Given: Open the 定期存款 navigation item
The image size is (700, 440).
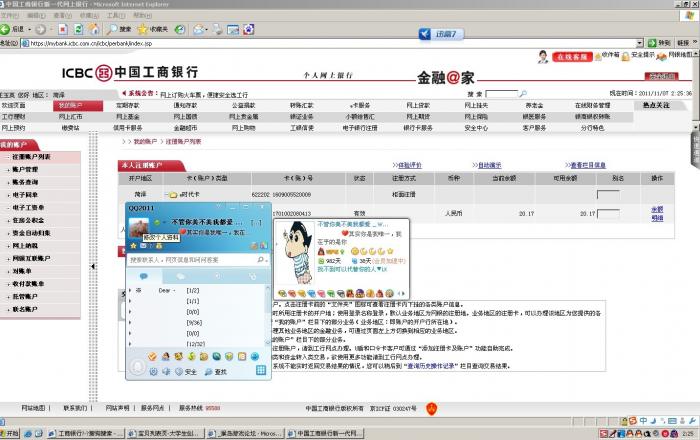Looking at the screenshot, I should (x=128, y=105).
